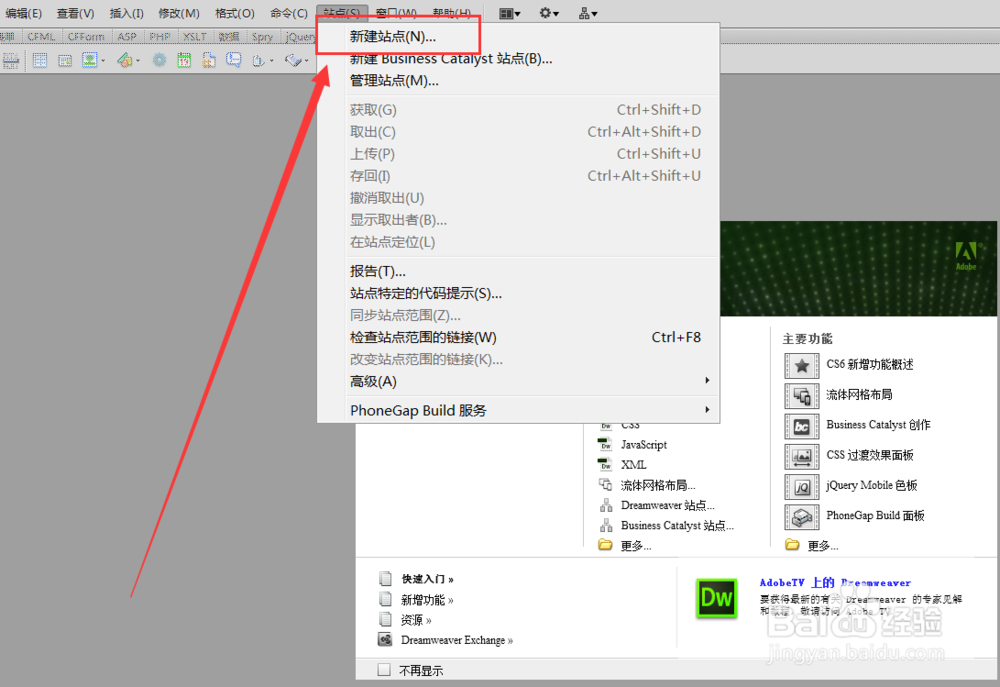Click the Business Catalyst 创作 bc icon
Viewport: 1000px width, 687px height.
(802, 426)
